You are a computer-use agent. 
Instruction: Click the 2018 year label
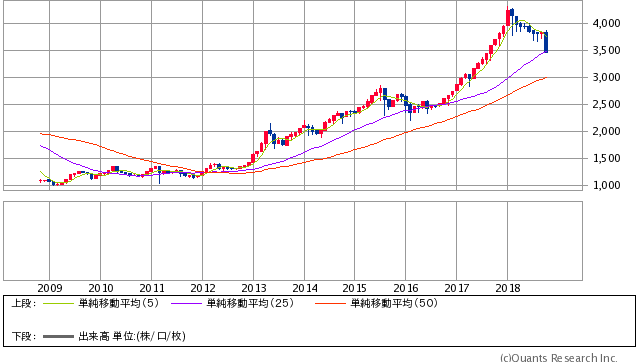(x=507, y=288)
